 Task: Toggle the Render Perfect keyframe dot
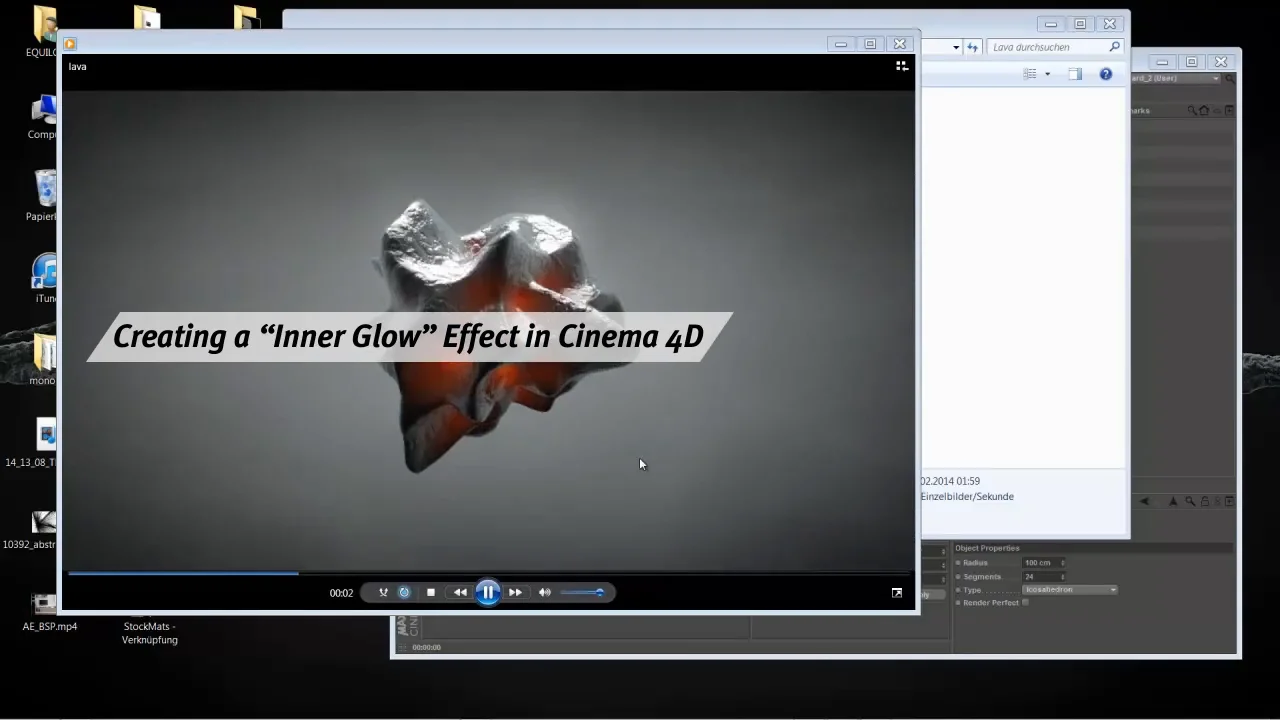point(958,603)
